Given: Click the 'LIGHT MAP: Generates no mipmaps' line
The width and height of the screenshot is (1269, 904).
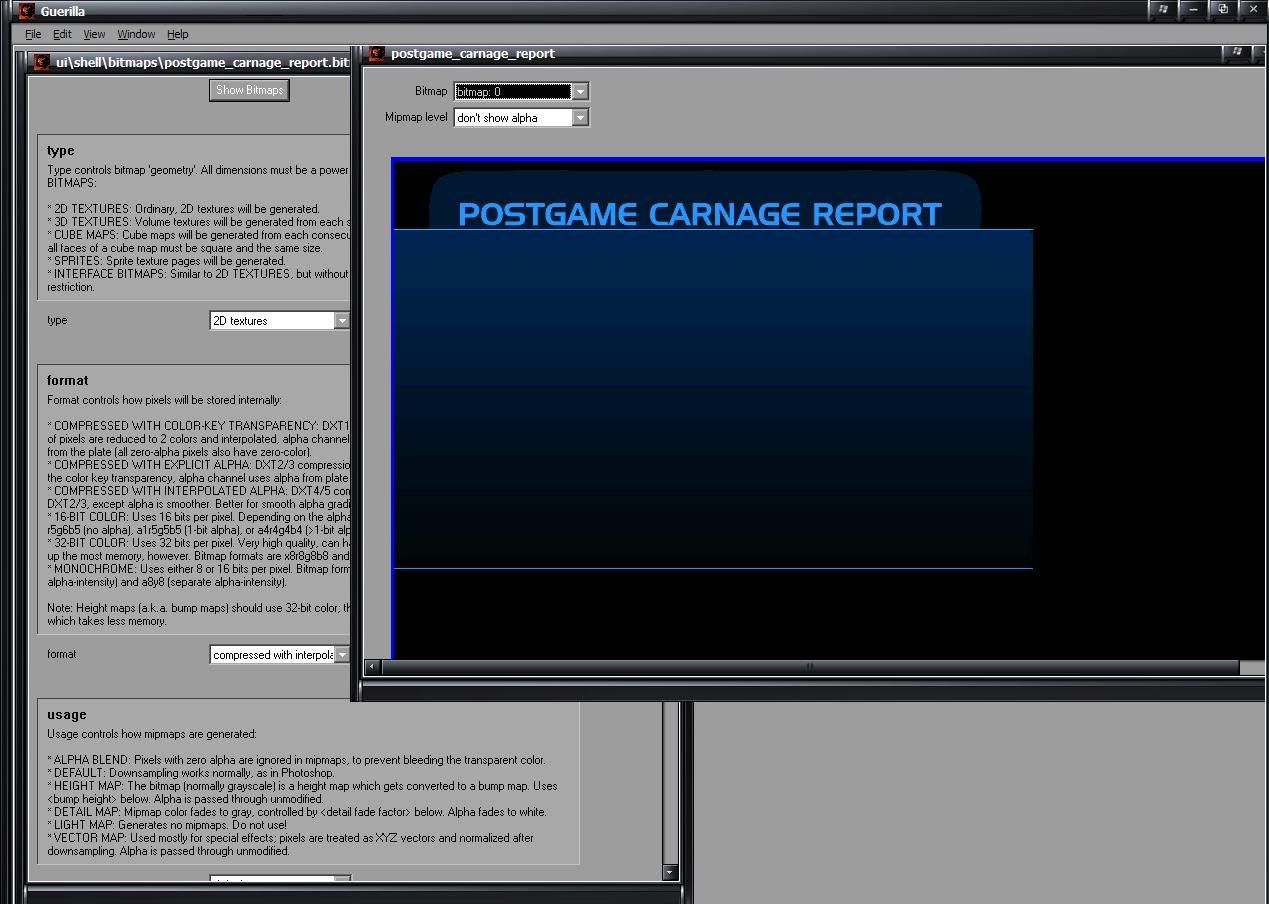Looking at the screenshot, I should [x=167, y=825].
